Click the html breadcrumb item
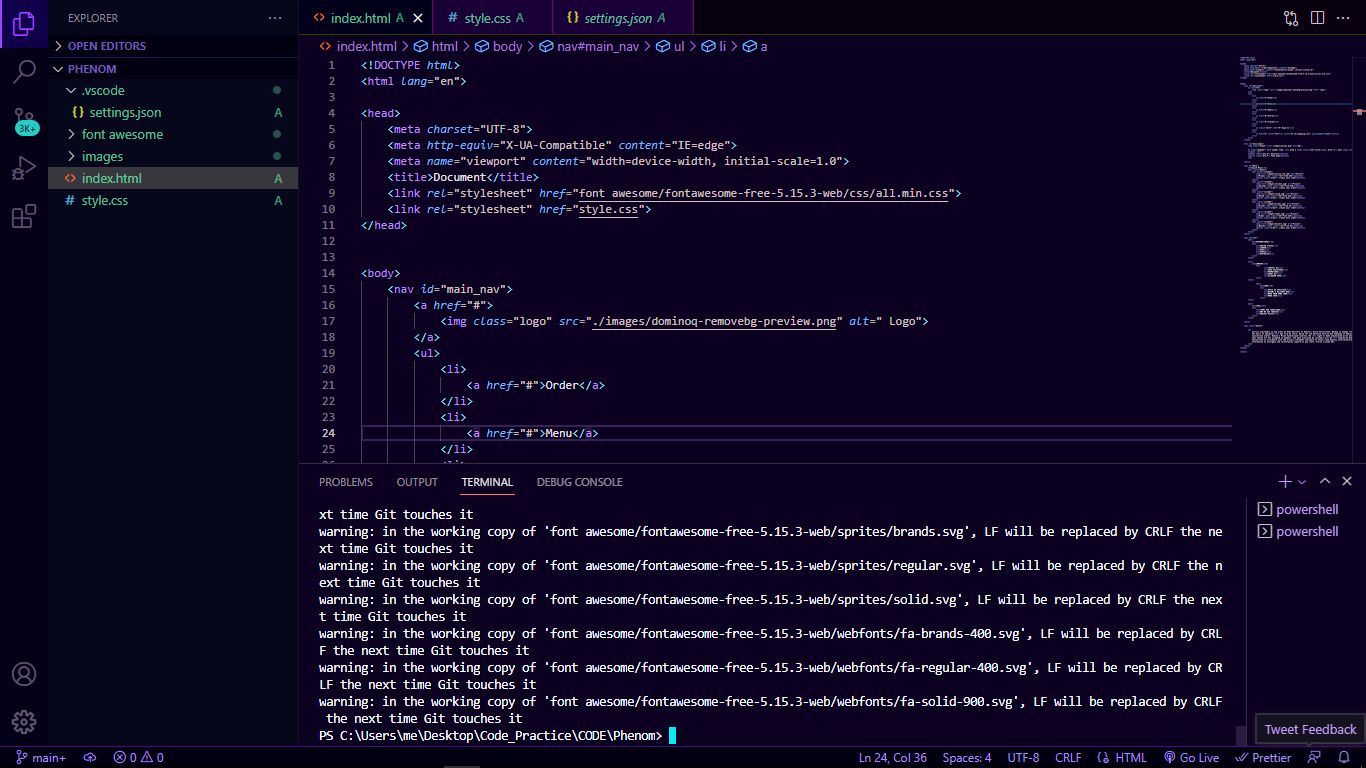Image resolution: width=1366 pixels, height=768 pixels. pyautogui.click(x=436, y=46)
